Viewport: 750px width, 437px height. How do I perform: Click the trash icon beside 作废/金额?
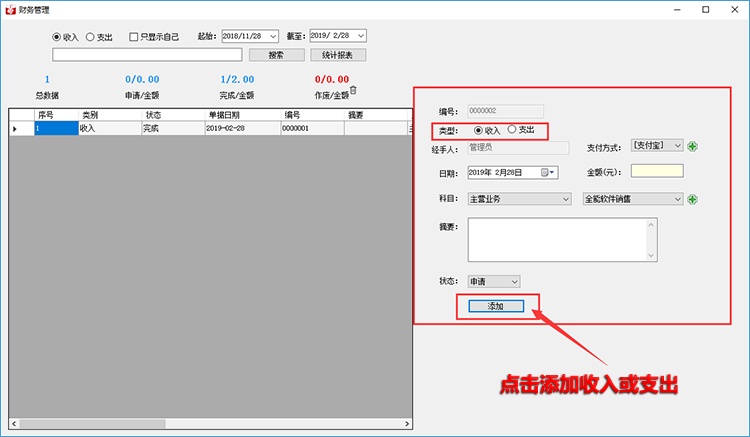coord(353,90)
